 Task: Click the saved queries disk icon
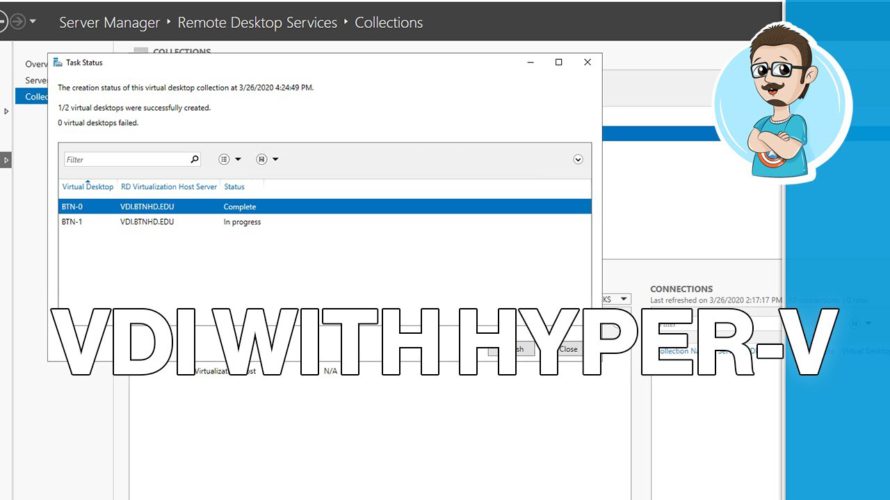(261, 159)
